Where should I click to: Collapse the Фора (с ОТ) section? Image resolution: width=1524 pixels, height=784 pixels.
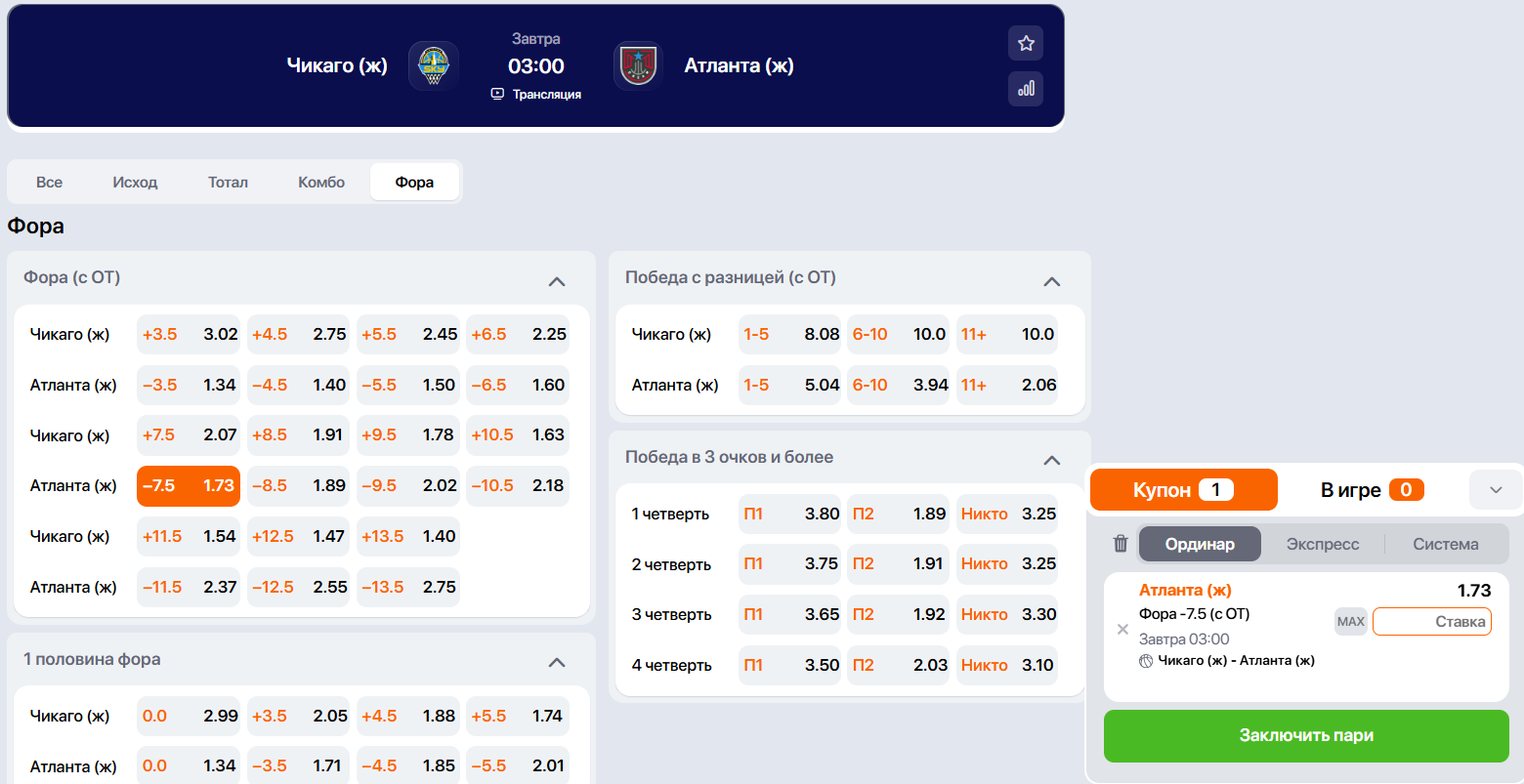coord(557,281)
